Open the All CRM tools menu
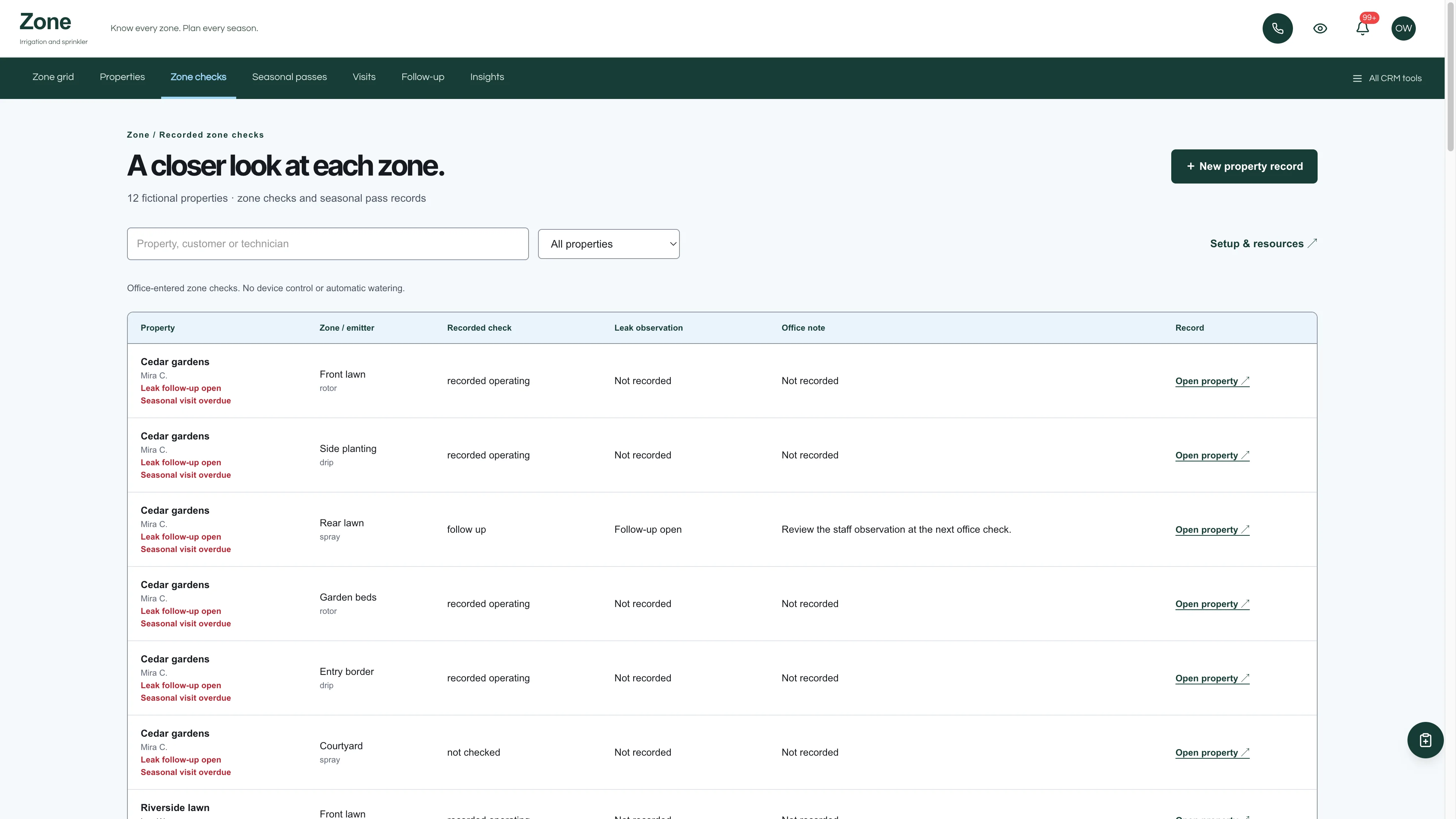The image size is (1456, 819). [x=1387, y=78]
